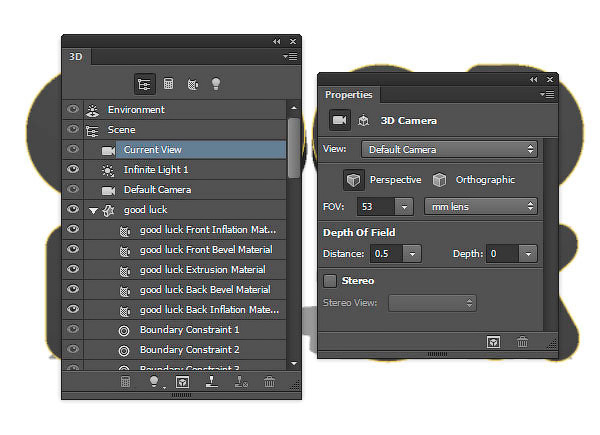The height and width of the screenshot is (435, 600).
Task: Click Render icon in 3D panel footer
Action: 183,382
